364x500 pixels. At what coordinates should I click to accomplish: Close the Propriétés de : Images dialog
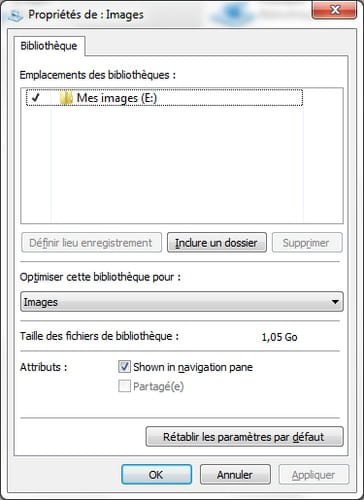coord(334,10)
